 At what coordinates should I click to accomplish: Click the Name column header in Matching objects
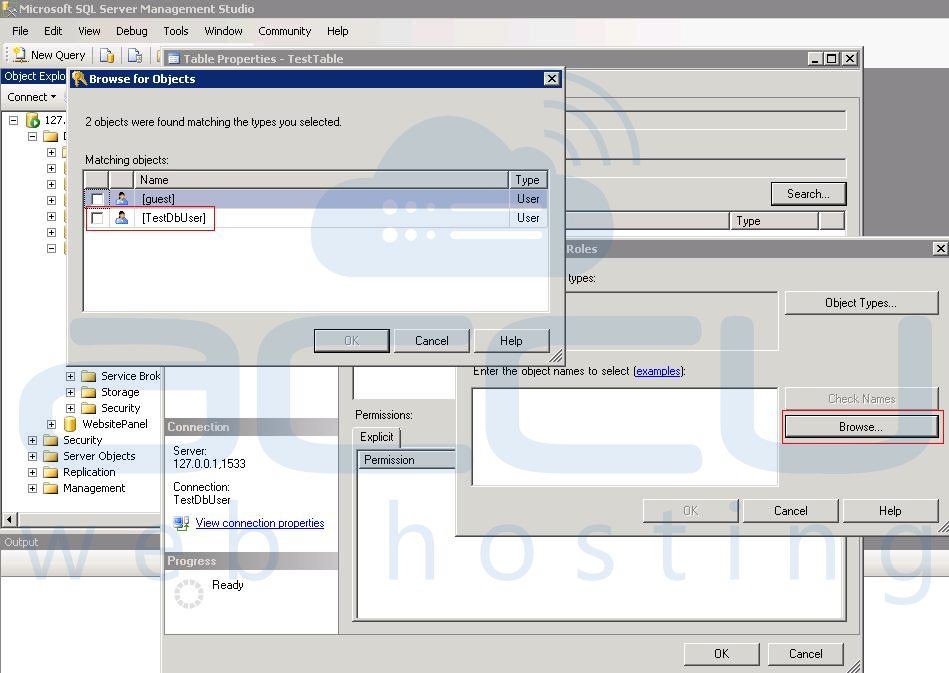(321, 180)
